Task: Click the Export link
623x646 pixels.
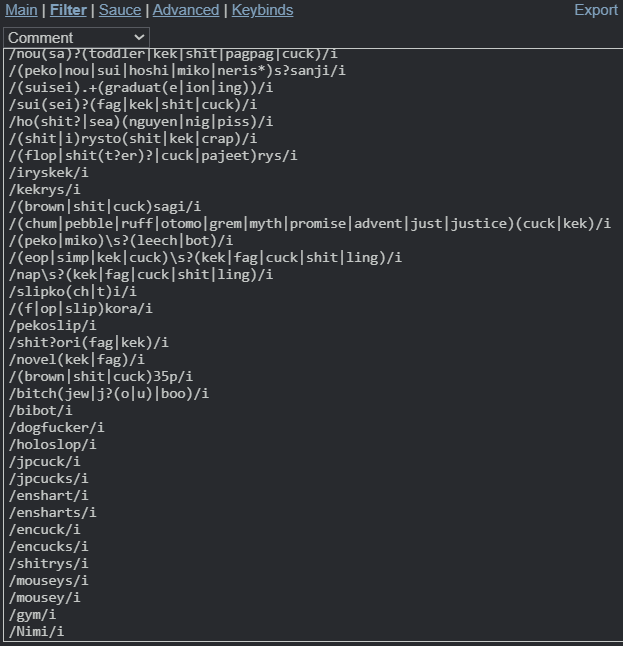Action: pyautogui.click(x=596, y=10)
